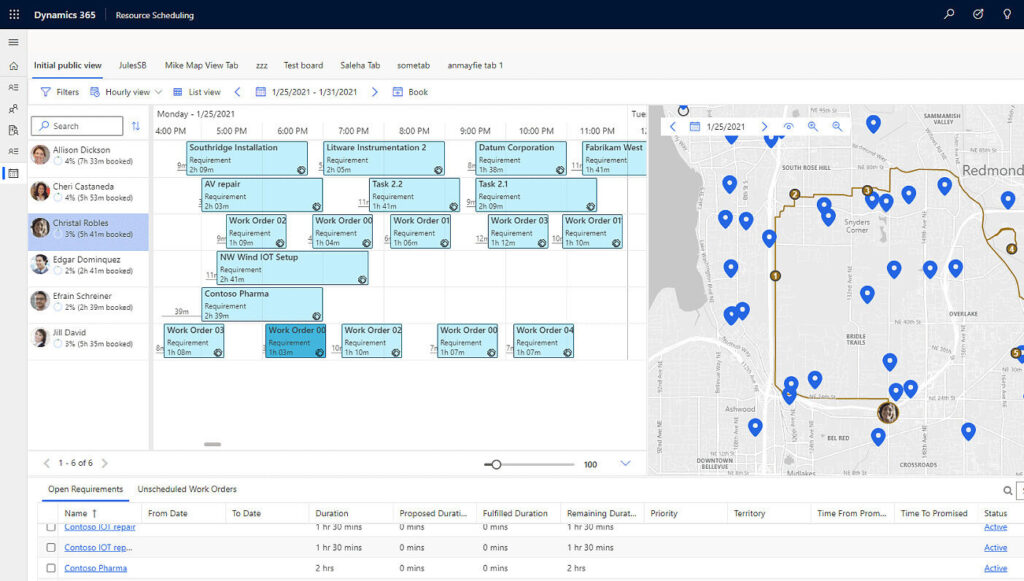1024x581 pixels.
Task: Open the lightbulb assistant icon
Action: click(1006, 14)
